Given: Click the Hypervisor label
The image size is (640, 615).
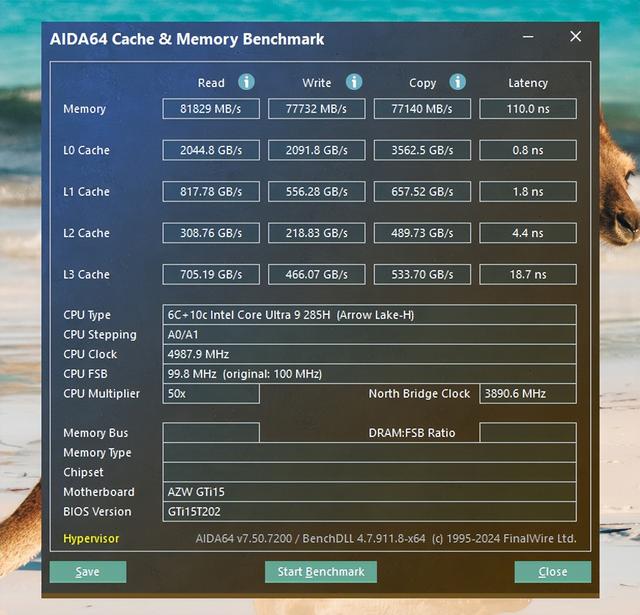Looking at the screenshot, I should [x=91, y=538].
